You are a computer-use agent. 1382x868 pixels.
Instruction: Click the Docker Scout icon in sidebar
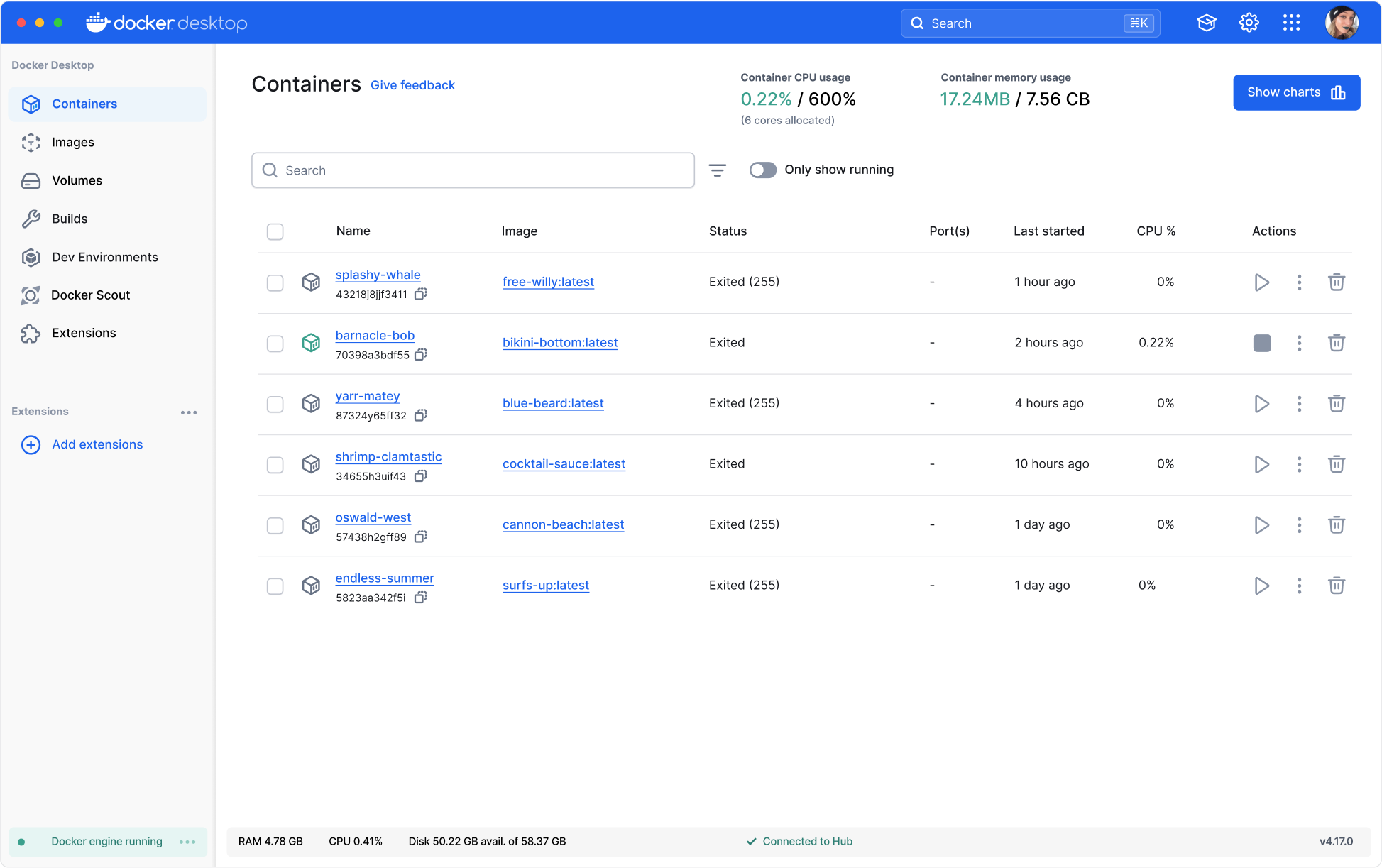(x=30, y=294)
